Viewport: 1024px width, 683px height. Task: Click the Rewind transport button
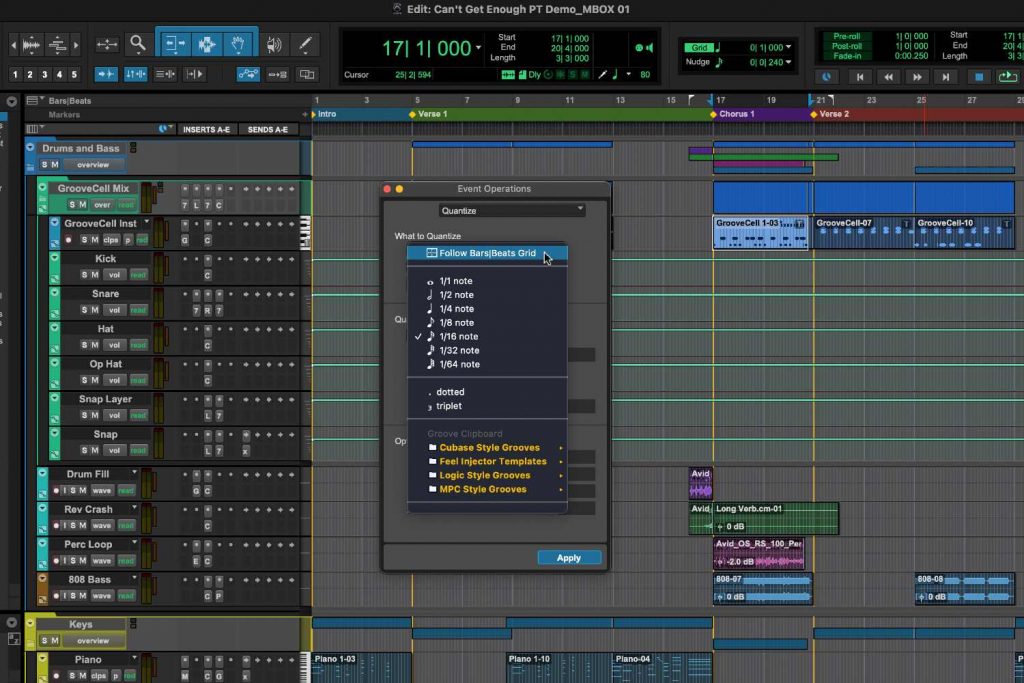[888, 77]
